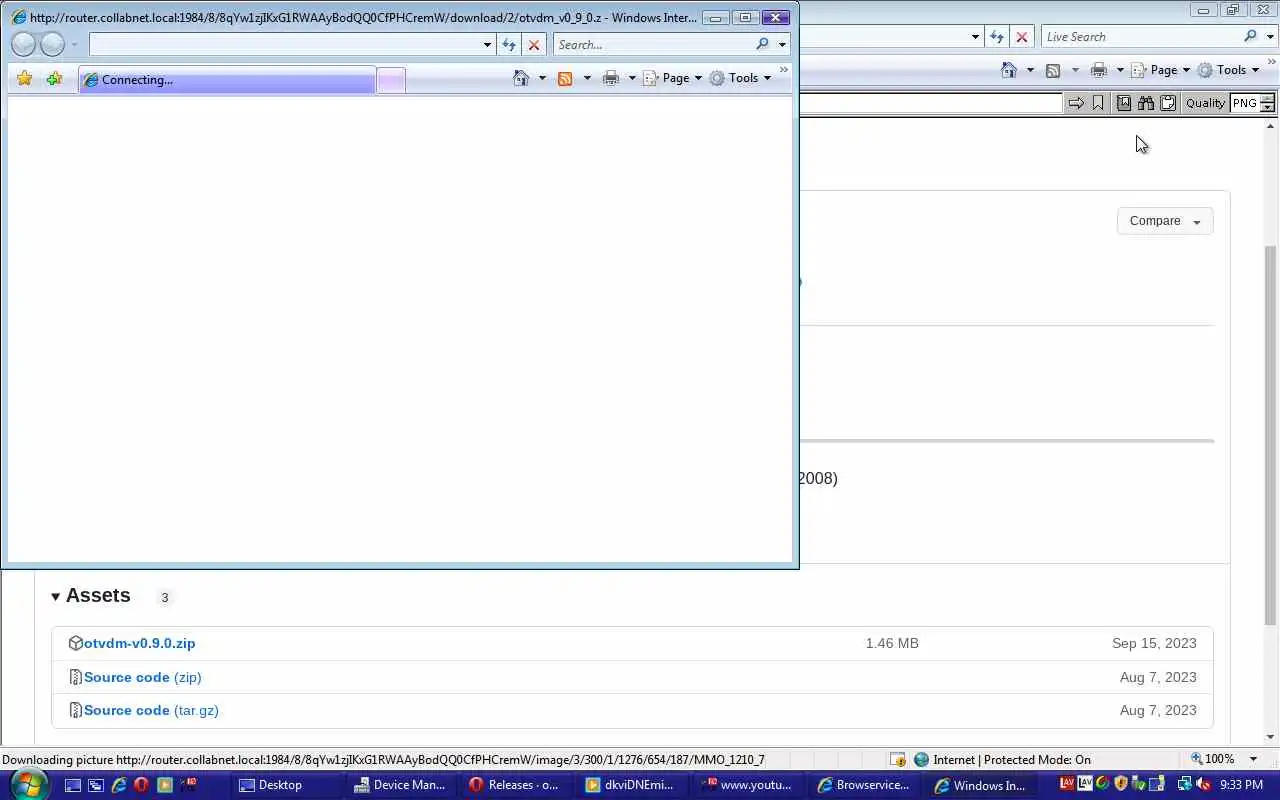Open search provider dropdown in popup window
The height and width of the screenshot is (800, 1280).
pos(782,44)
